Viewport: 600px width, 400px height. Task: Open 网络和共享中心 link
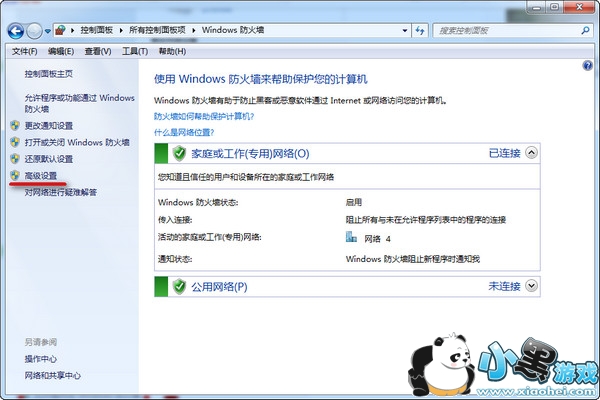[53, 376]
